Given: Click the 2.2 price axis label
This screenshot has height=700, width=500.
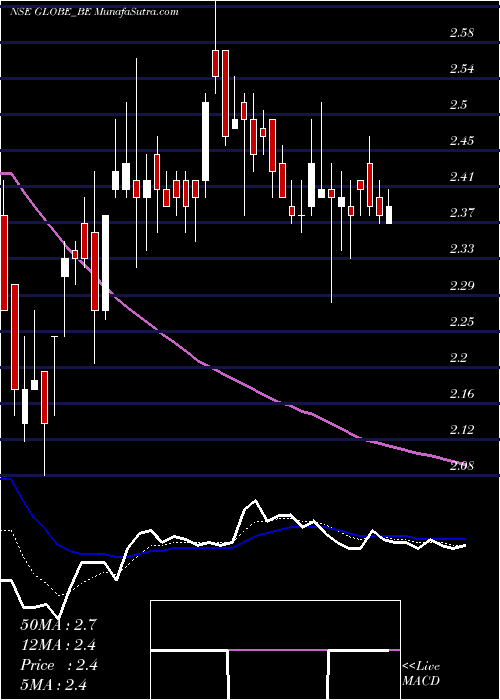Looking at the screenshot, I should (x=458, y=358).
